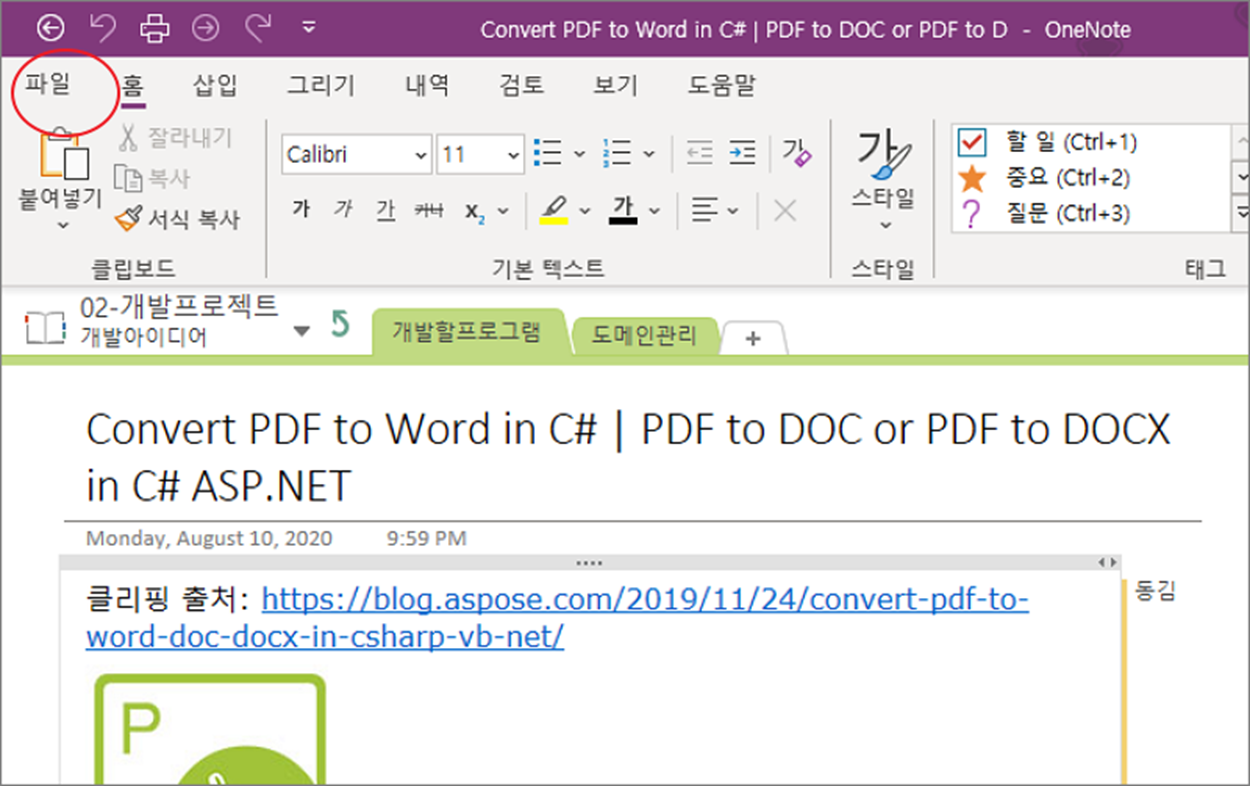Click the date Monday, August 10, 2020
Screen dimensions: 1250x786
point(209,538)
